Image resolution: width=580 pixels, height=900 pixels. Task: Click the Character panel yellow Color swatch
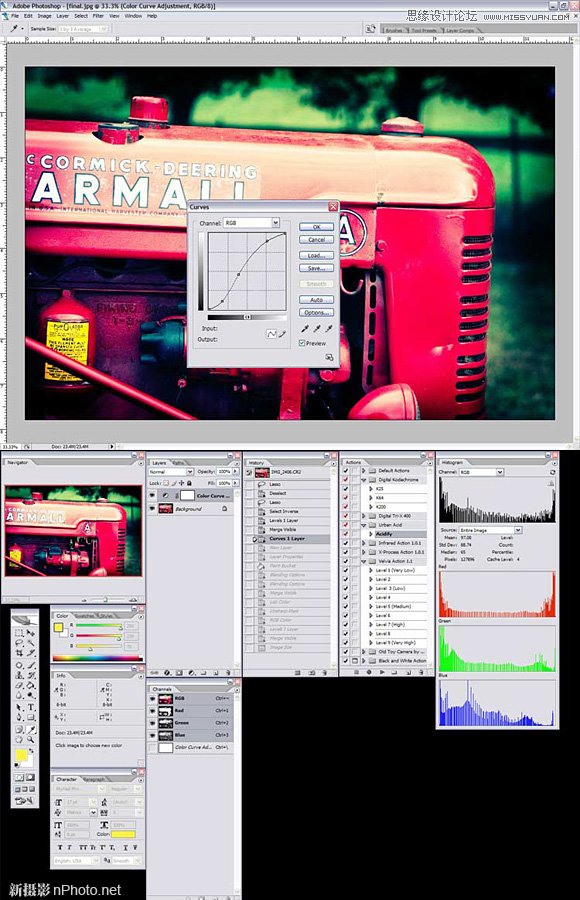(x=123, y=834)
